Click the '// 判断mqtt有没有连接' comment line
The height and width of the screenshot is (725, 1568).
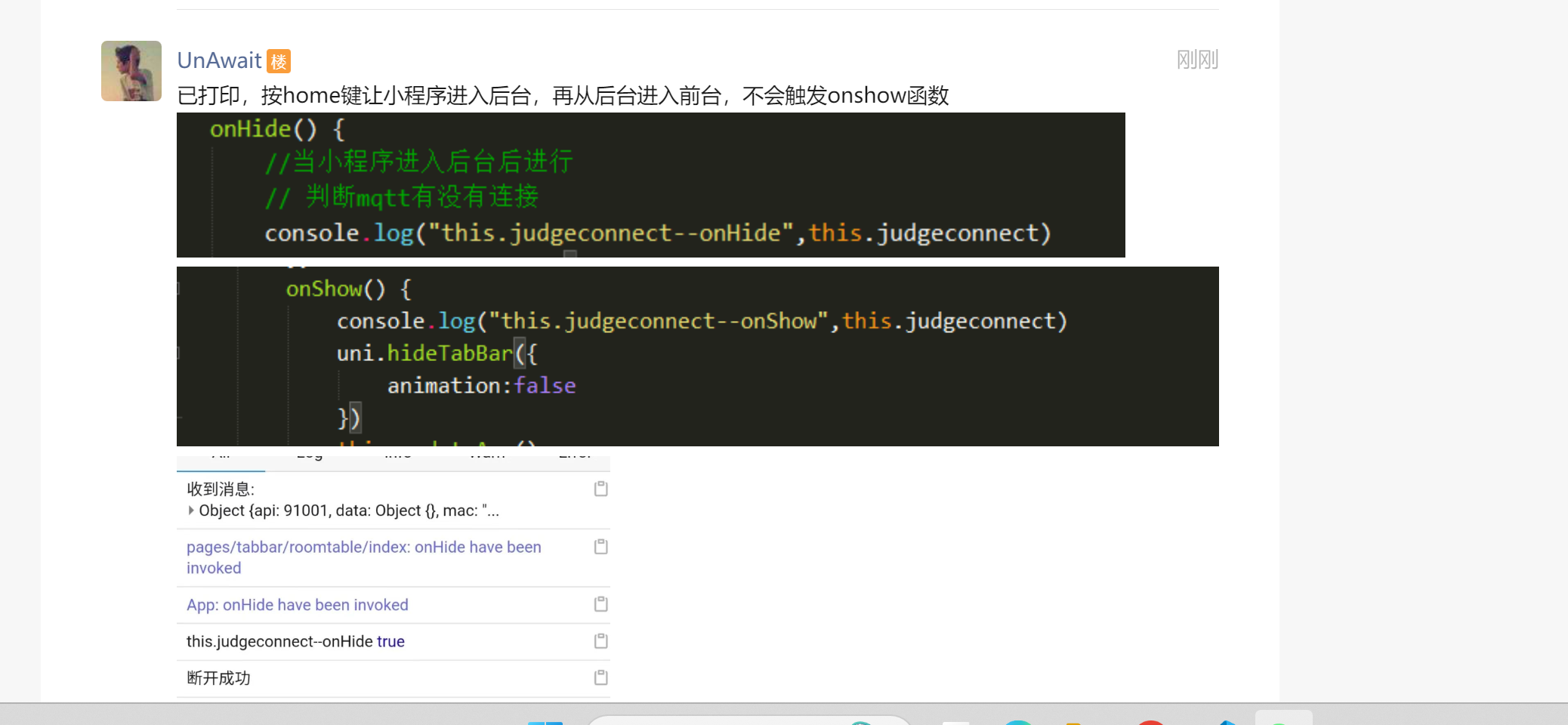click(402, 197)
